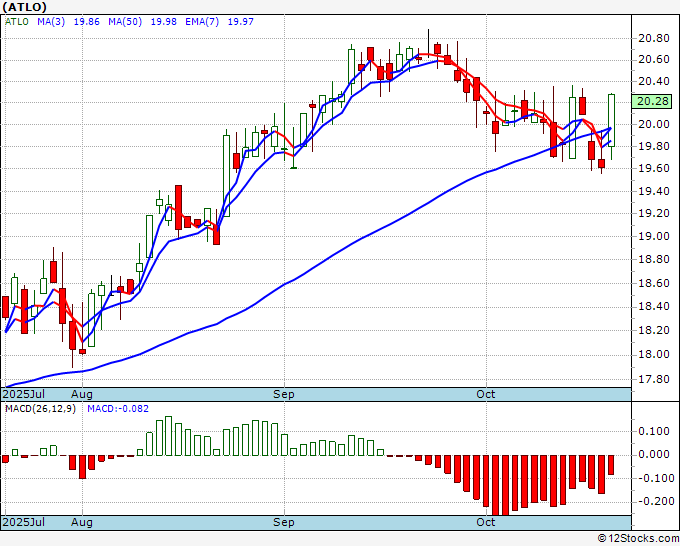The height and width of the screenshot is (546, 680).
Task: Click 2025Jul on the price chart axis
Action: click(24, 394)
